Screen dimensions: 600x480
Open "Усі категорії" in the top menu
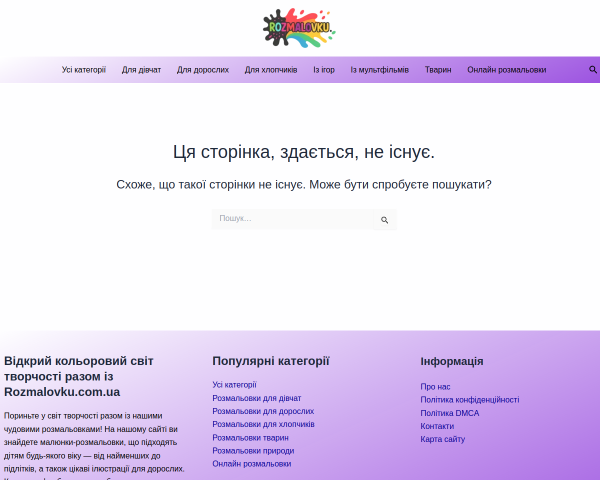coord(84,70)
